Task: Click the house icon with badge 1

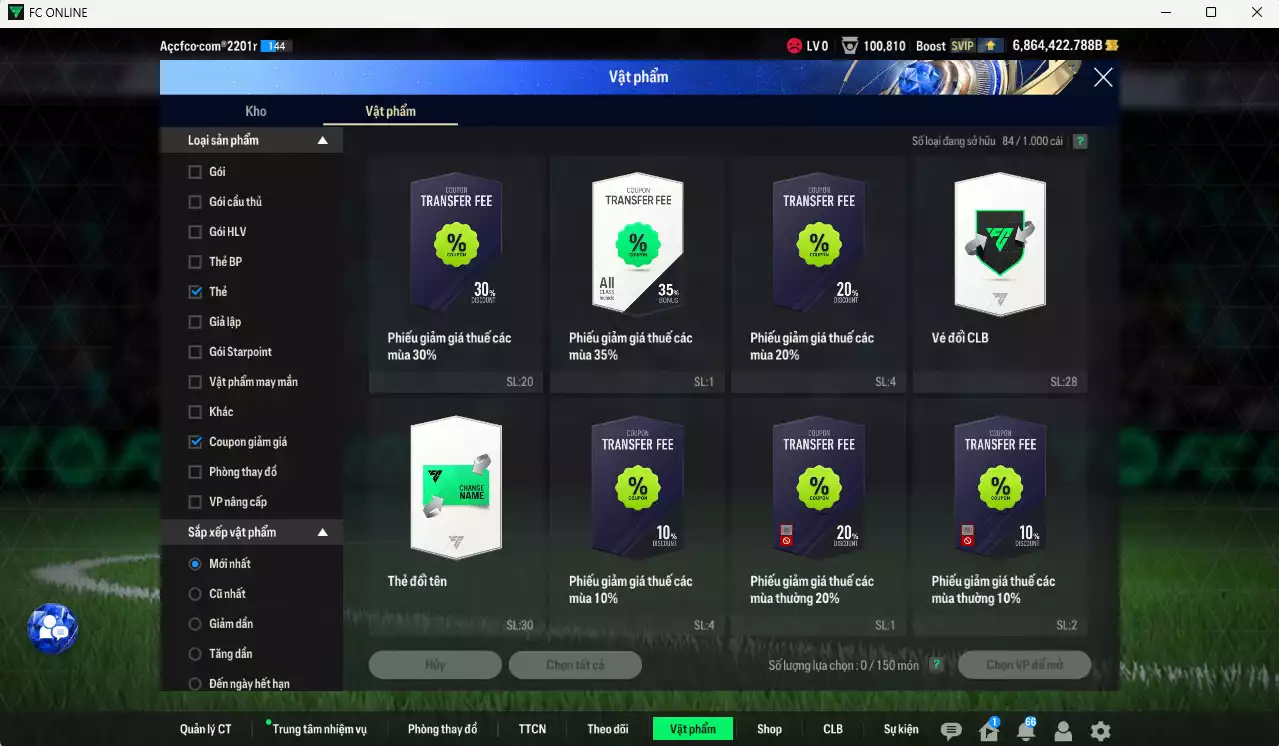Action: point(989,731)
